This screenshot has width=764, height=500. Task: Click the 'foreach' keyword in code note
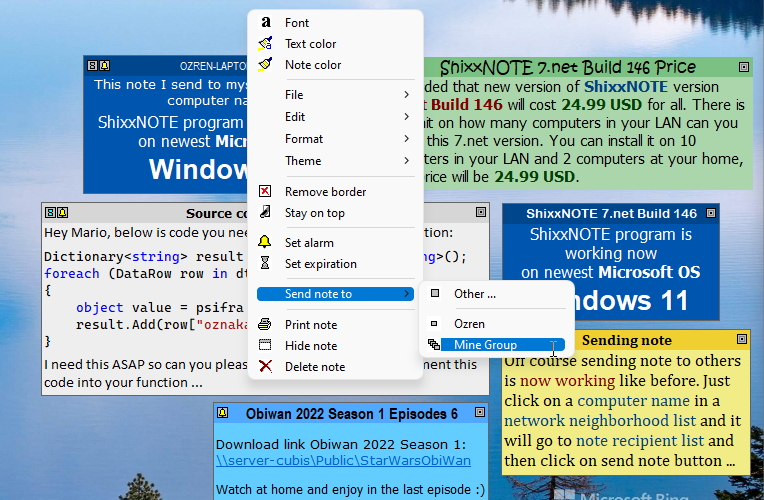tap(72, 273)
